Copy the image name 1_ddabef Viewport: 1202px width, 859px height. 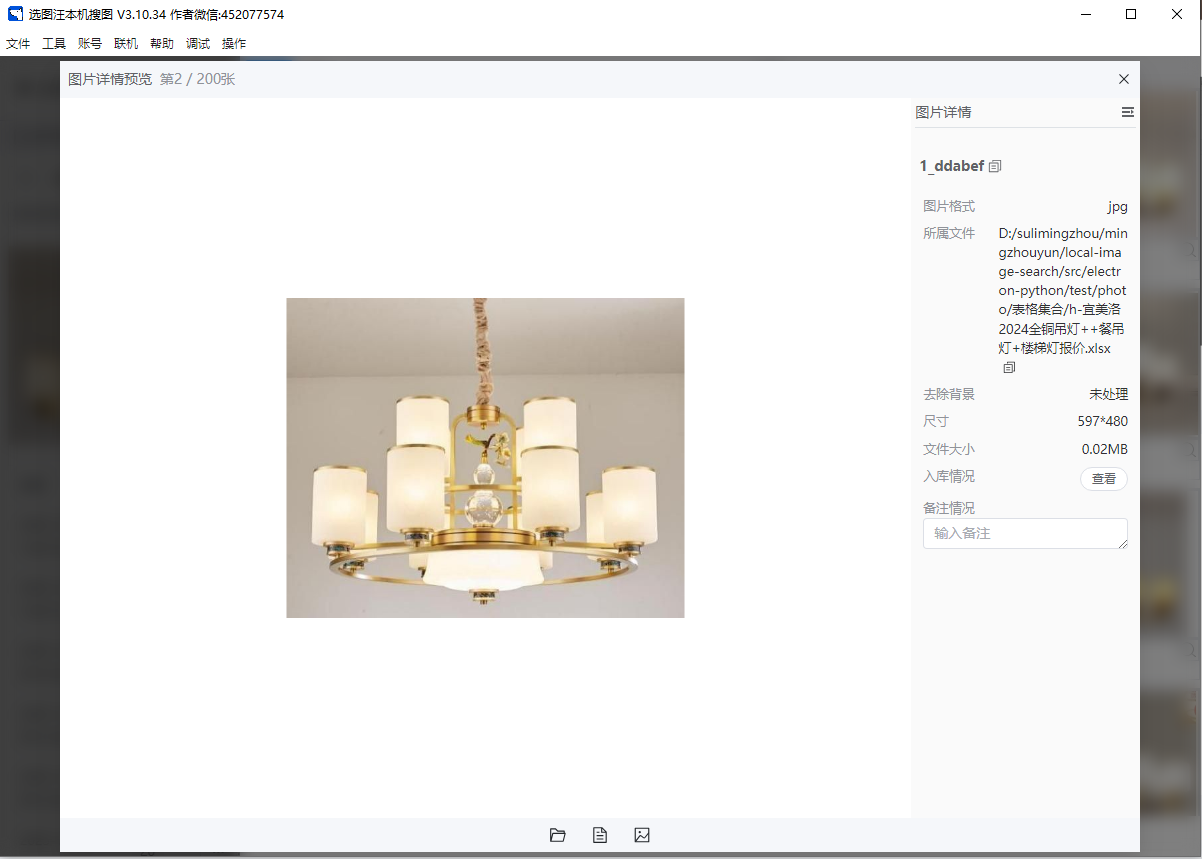click(995, 167)
